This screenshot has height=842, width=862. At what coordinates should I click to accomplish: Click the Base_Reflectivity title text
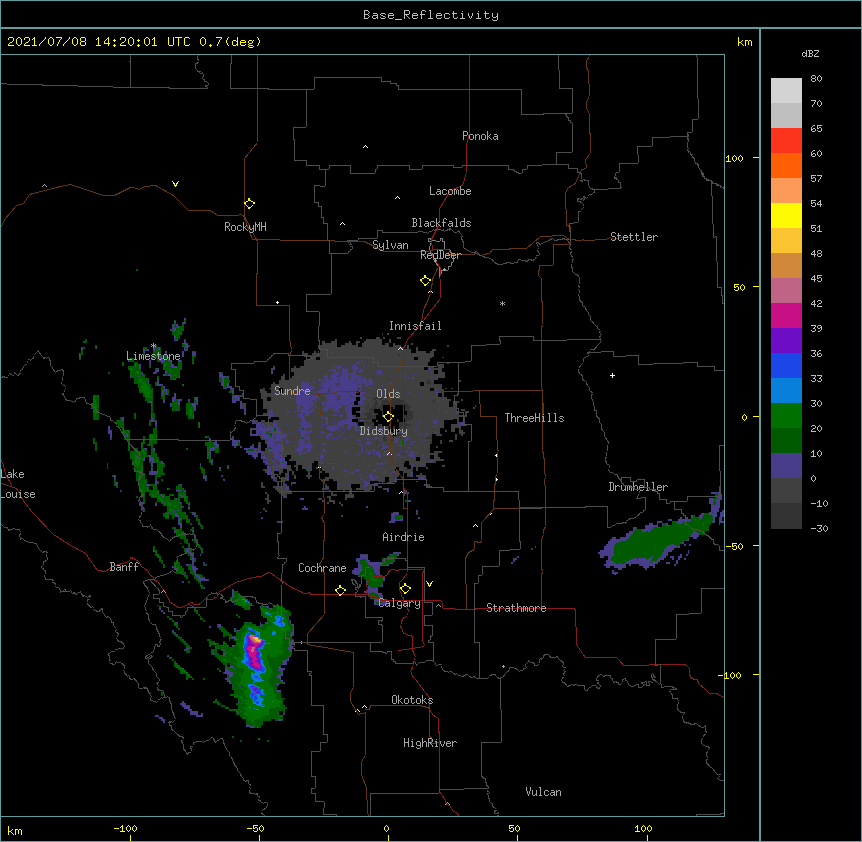431,15
